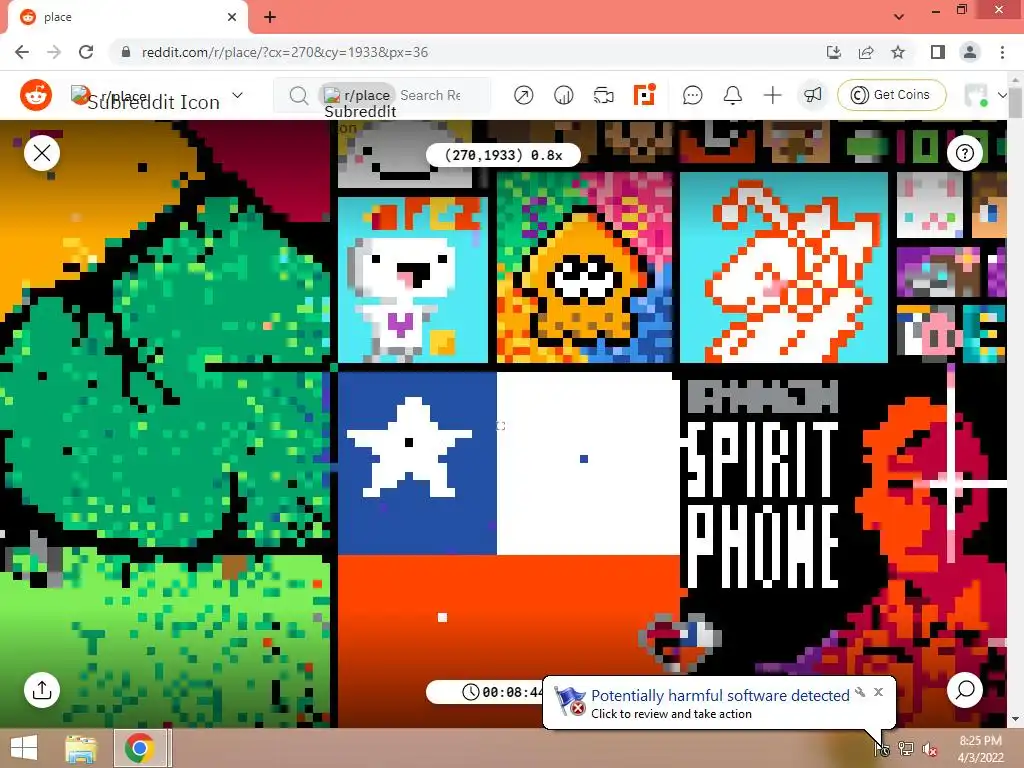The height and width of the screenshot is (768, 1024).
Task: Open File Explorer from taskbar
Action: pos(81,748)
